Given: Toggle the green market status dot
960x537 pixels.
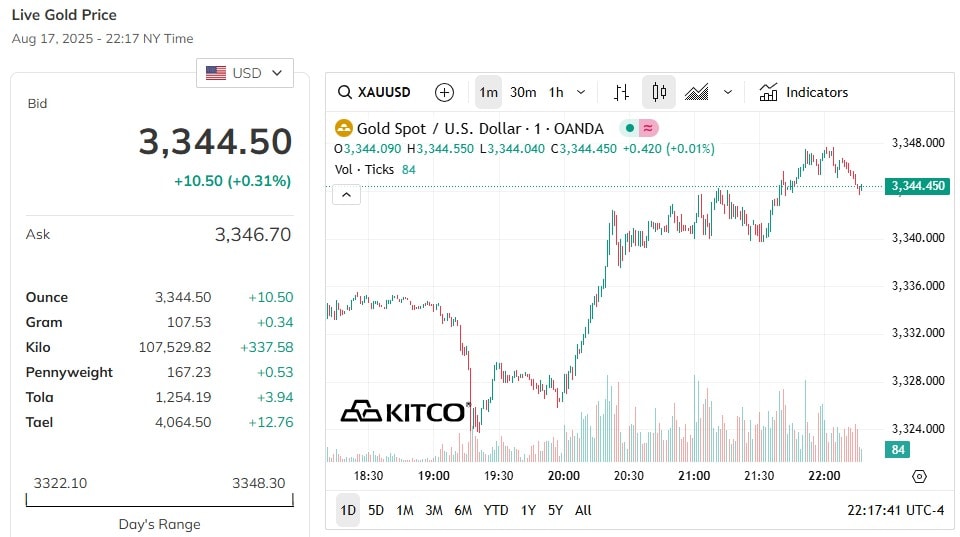Looking at the screenshot, I should [x=629, y=128].
